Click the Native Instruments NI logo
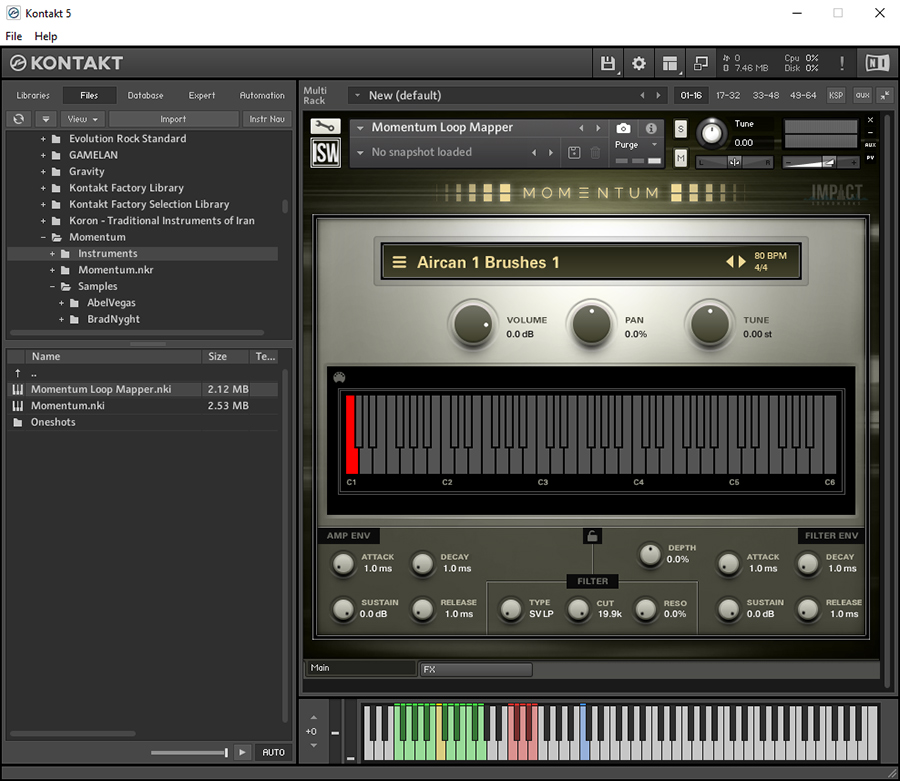The width and height of the screenshot is (900, 781). pos(877,63)
